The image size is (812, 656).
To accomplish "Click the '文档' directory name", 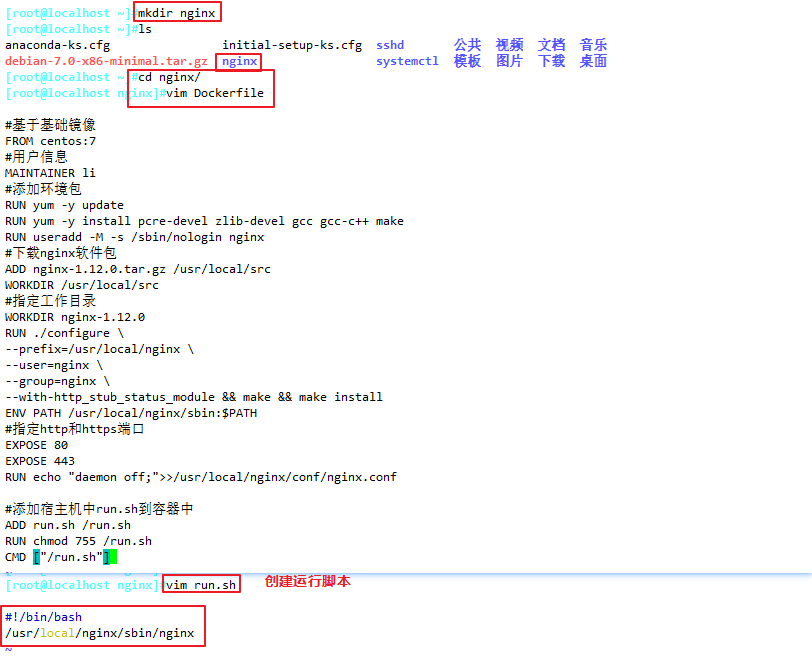I will [552, 45].
